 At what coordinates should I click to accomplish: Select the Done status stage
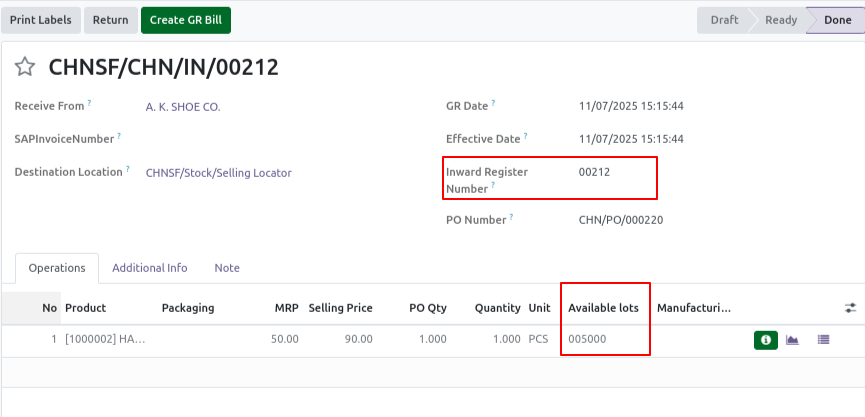[x=837, y=20]
